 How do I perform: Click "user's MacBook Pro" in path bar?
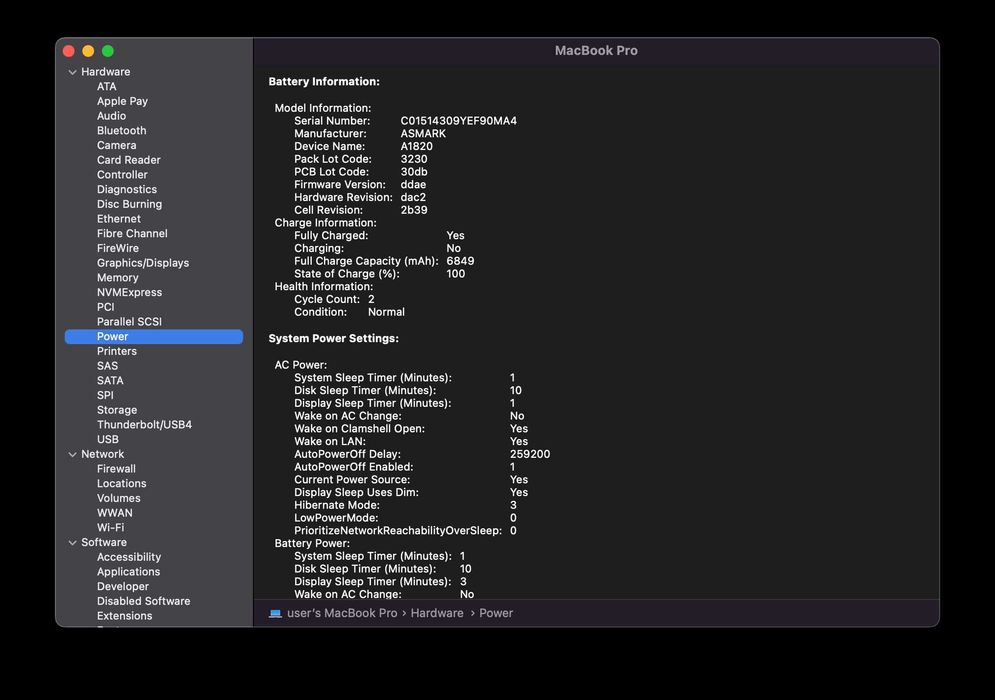pyautogui.click(x=342, y=613)
